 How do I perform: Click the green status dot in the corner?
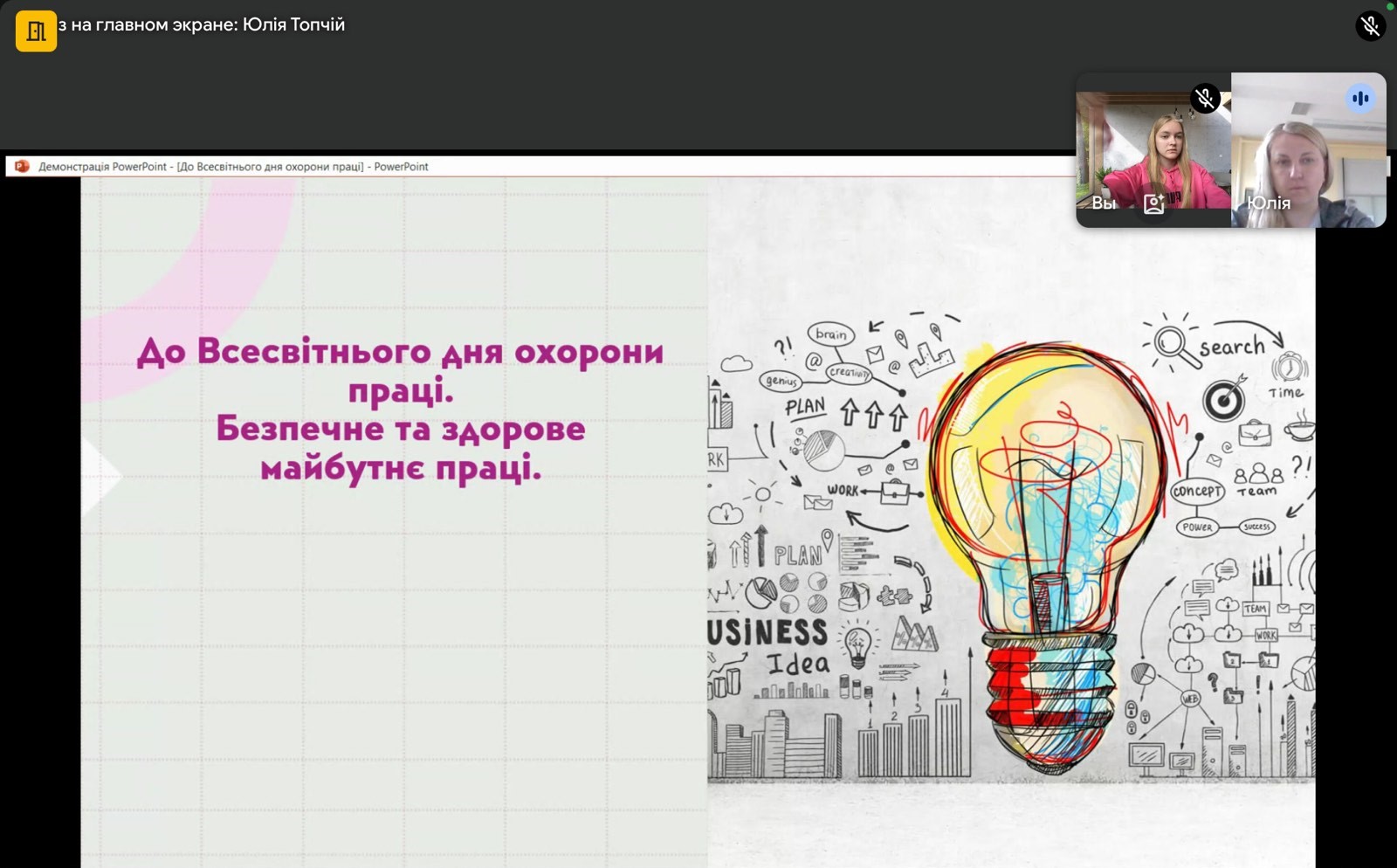click(x=1390, y=5)
